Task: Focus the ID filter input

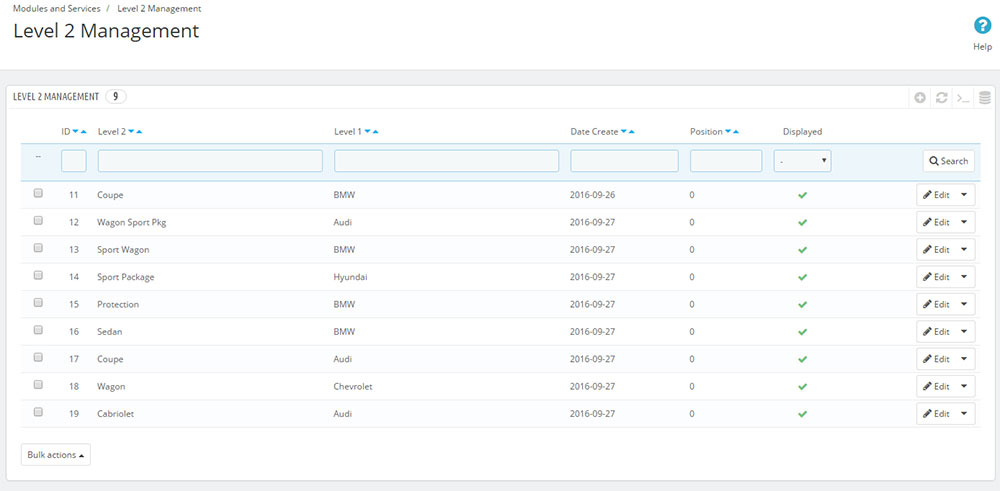Action: pyautogui.click(x=74, y=161)
